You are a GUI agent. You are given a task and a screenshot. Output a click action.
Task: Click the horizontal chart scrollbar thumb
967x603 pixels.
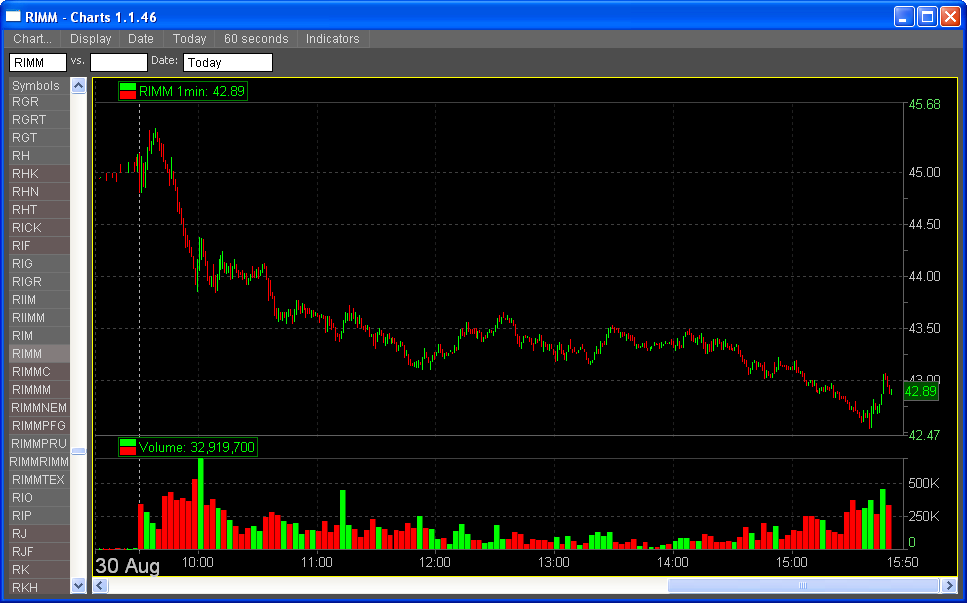[x=803, y=585]
